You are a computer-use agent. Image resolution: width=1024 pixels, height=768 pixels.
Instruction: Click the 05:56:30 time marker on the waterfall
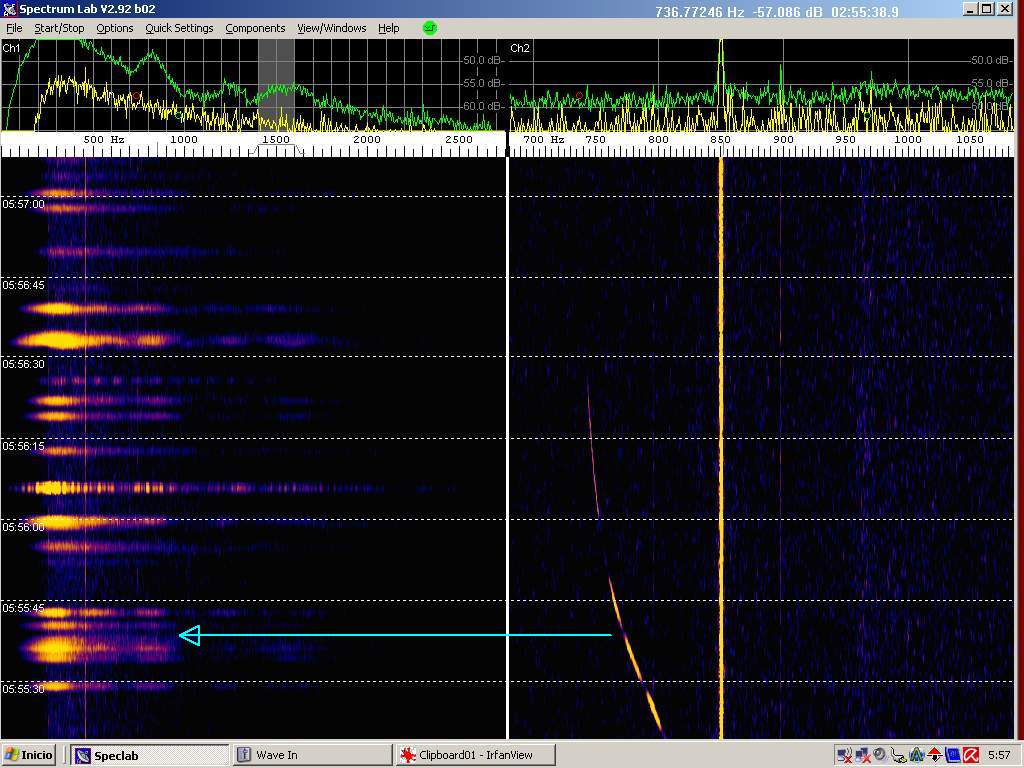[23, 365]
